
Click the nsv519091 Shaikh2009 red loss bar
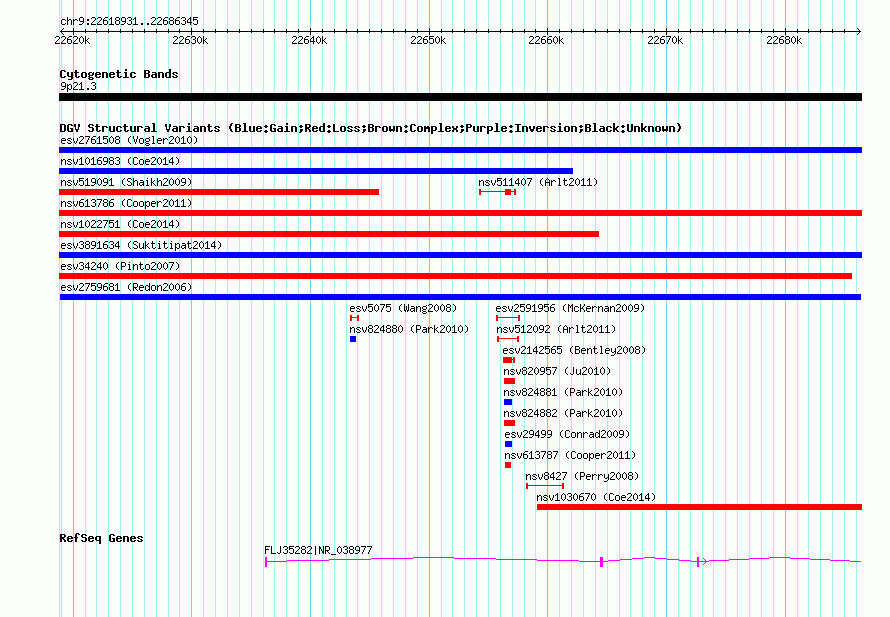coord(219,192)
